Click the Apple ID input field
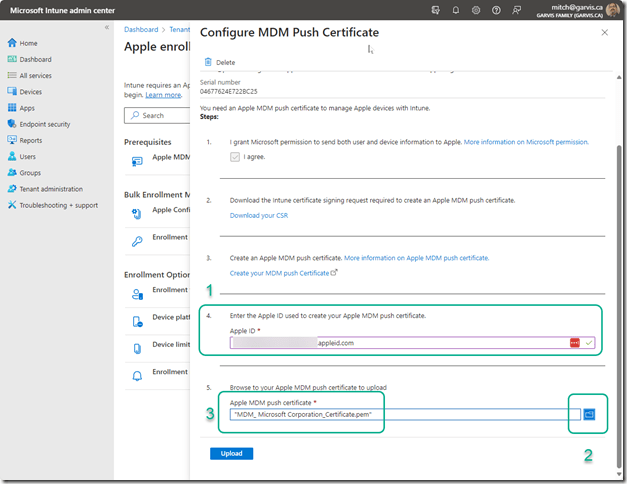This screenshot has height=484, width=627. [x=400, y=342]
